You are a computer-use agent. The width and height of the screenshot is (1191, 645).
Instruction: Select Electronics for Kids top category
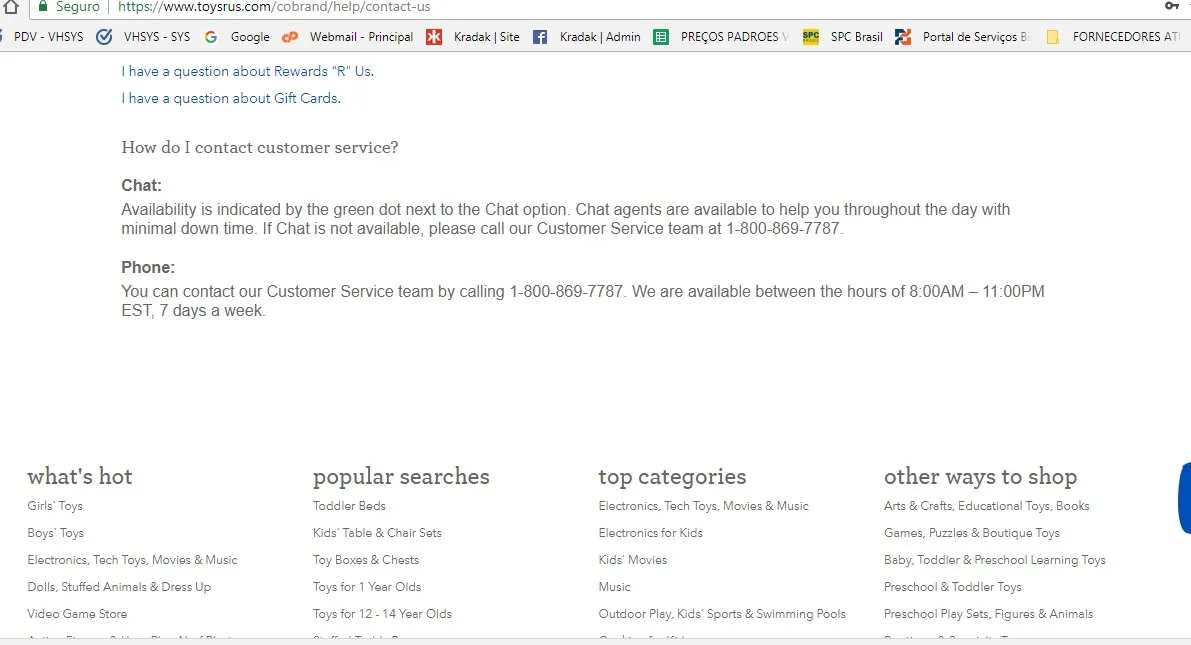coord(650,533)
